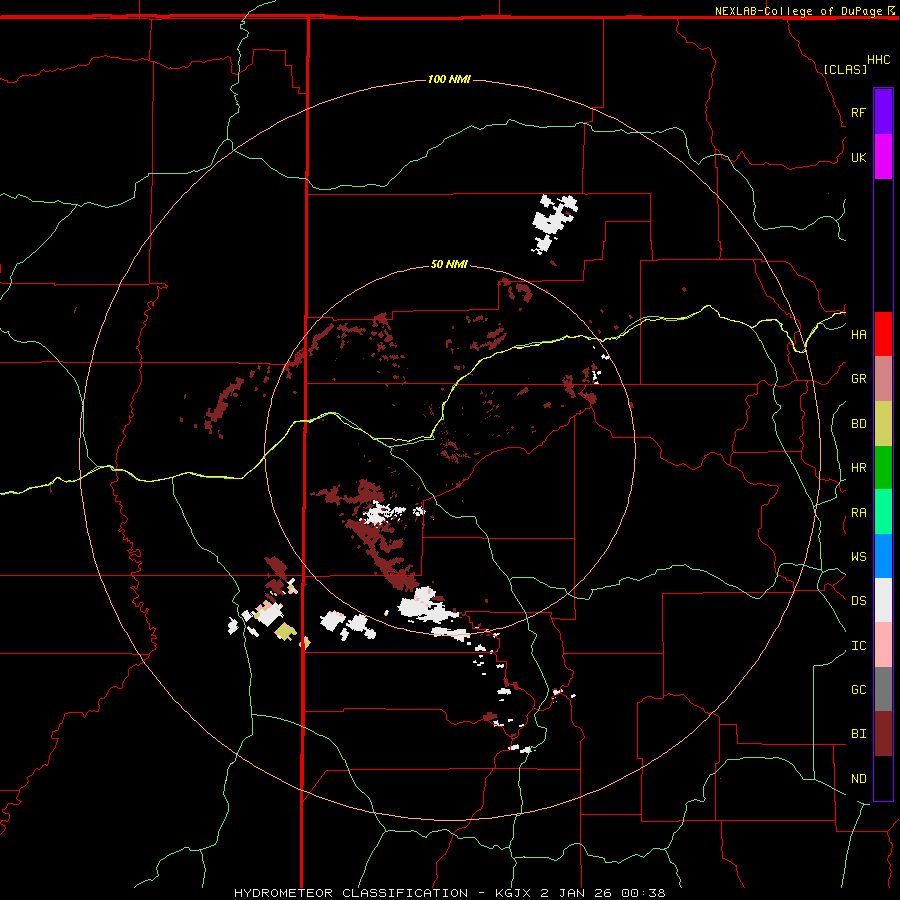Click the UK legend label text
900x900 pixels.
tap(858, 158)
